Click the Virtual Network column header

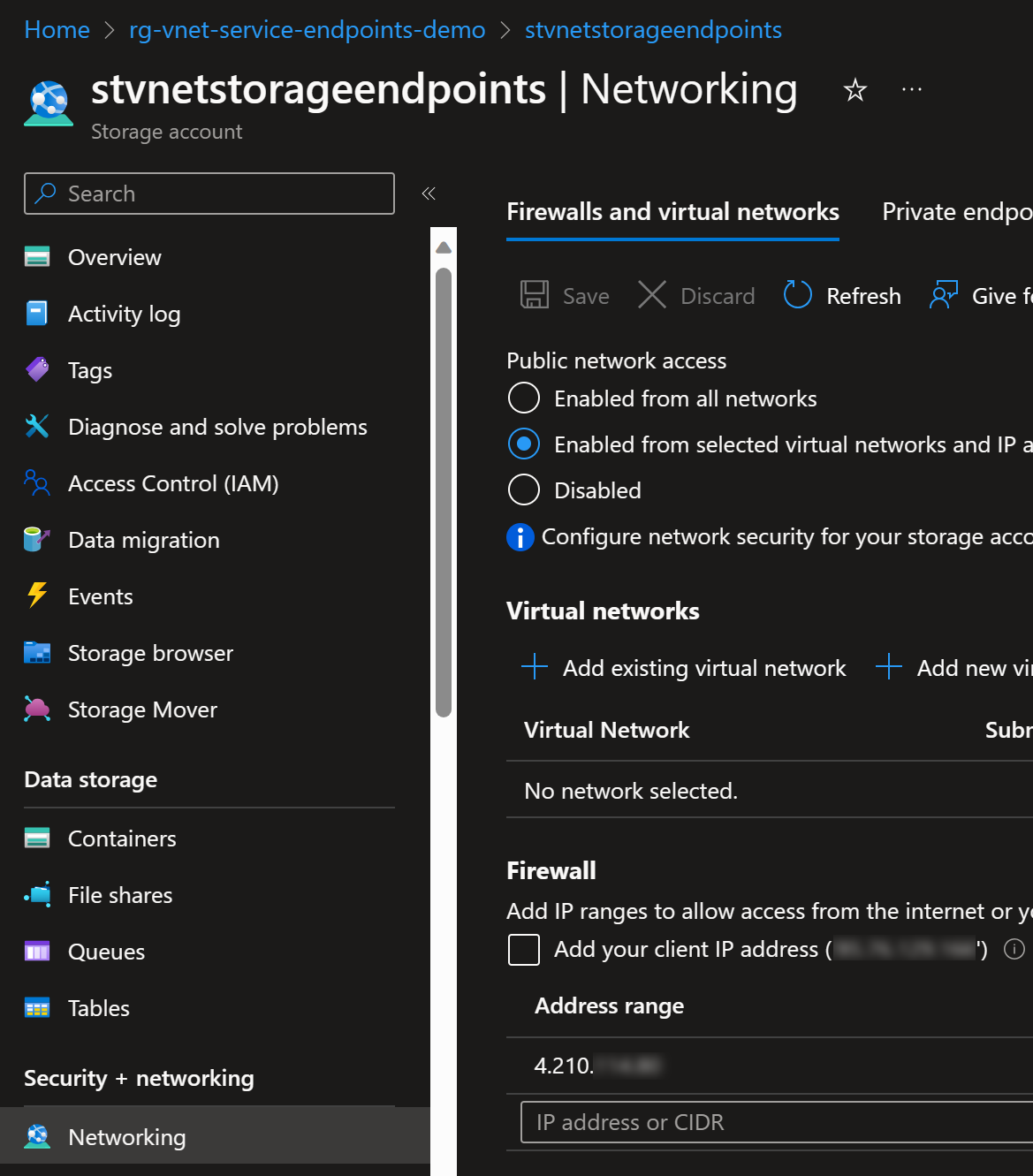(606, 730)
